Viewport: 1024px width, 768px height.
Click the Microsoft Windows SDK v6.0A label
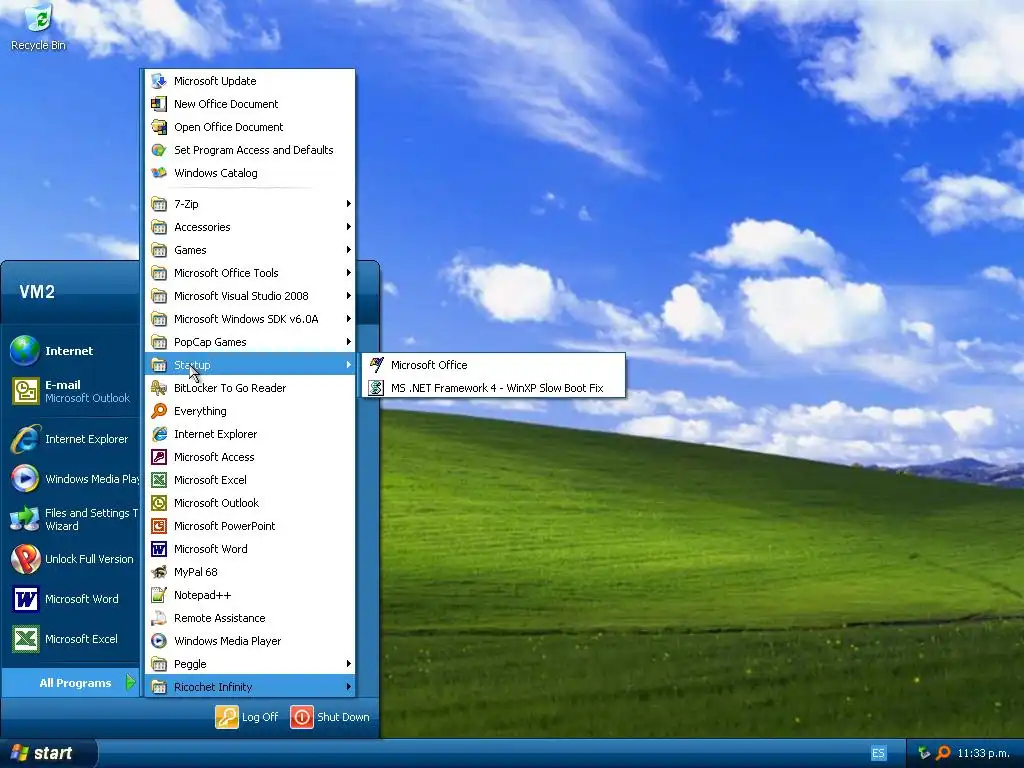pyautogui.click(x=246, y=319)
